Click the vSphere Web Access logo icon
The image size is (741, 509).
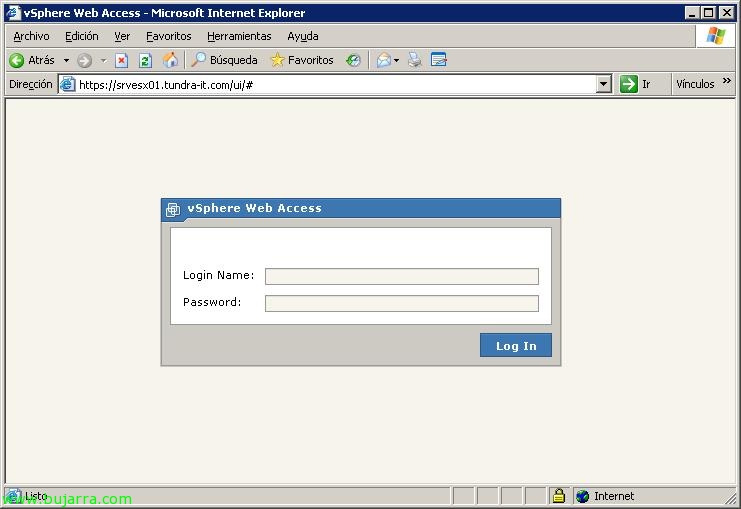coord(173,209)
